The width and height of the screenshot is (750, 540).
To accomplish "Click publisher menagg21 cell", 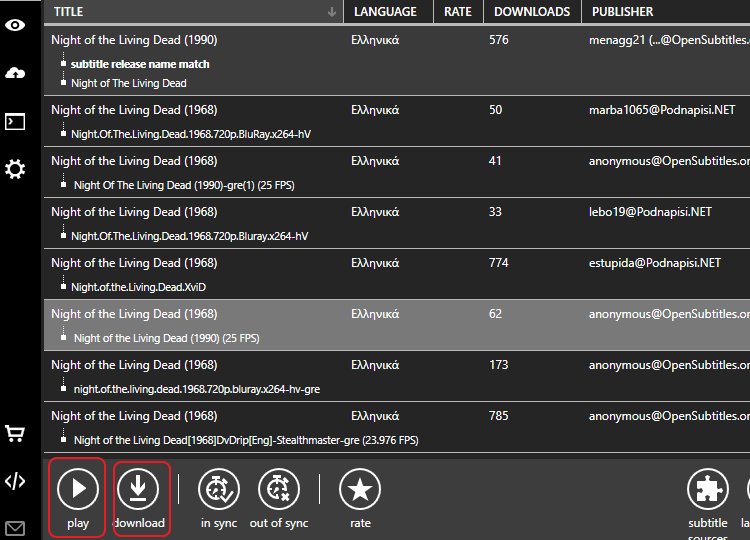I will tap(669, 40).
